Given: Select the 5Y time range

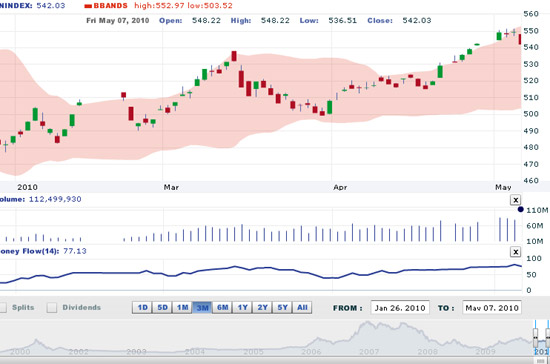Looking at the screenshot, I should 282,308.
